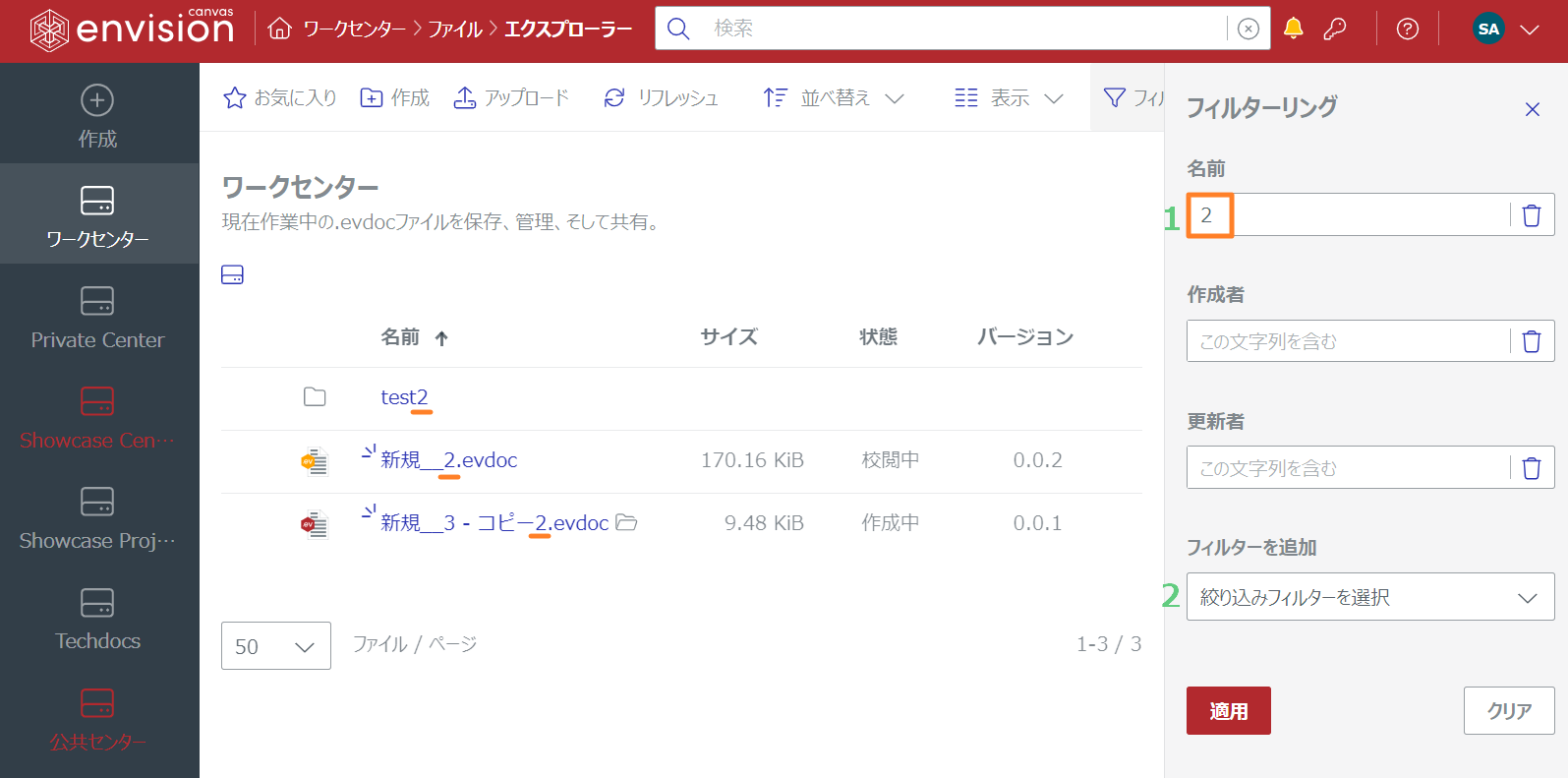Expand the user account menu chevron
The width and height of the screenshot is (1568, 778).
pyautogui.click(x=1530, y=30)
